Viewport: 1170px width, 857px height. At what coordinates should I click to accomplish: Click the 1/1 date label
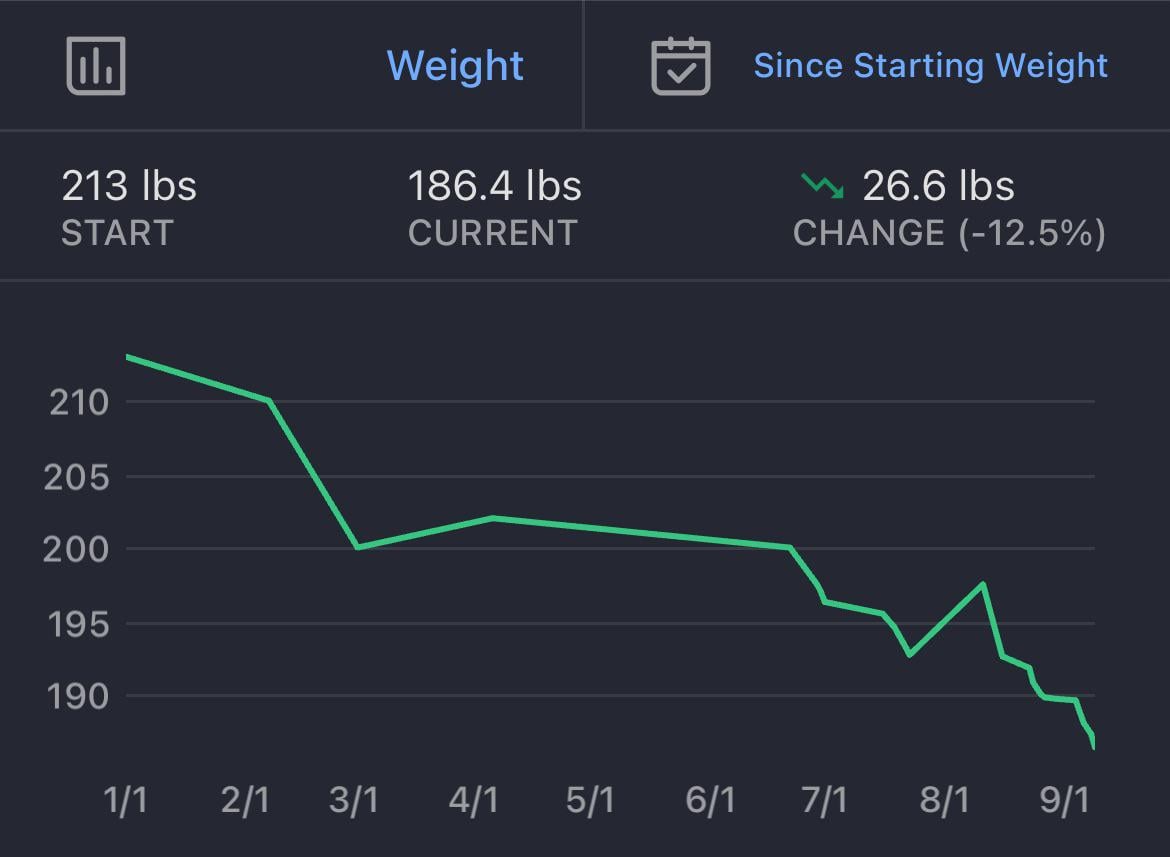pyautogui.click(x=126, y=801)
